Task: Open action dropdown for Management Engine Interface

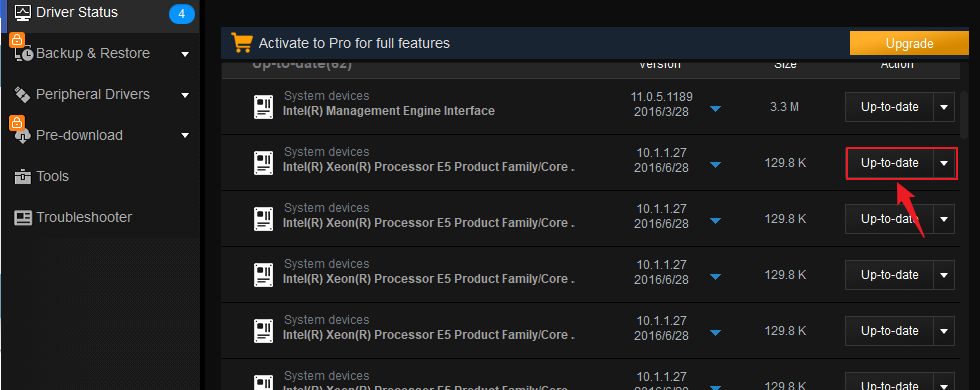Action: point(944,107)
